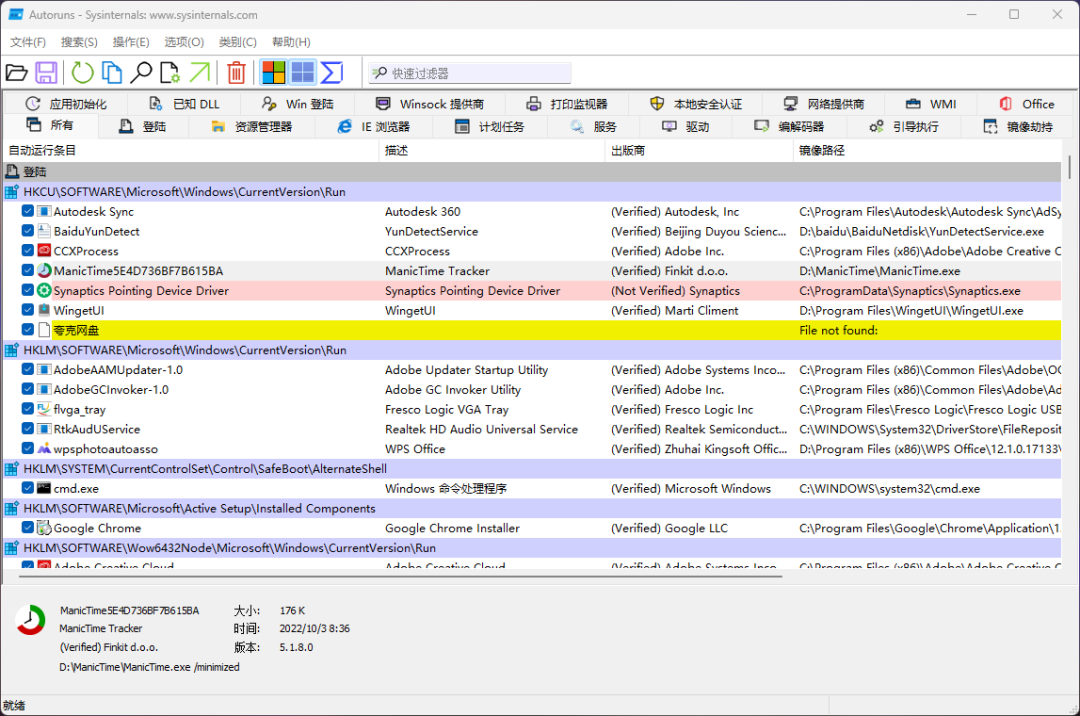Viewport: 1080px width, 716px height.
Task: Toggle the colorful Windows logo filter icon
Action: [x=273, y=73]
